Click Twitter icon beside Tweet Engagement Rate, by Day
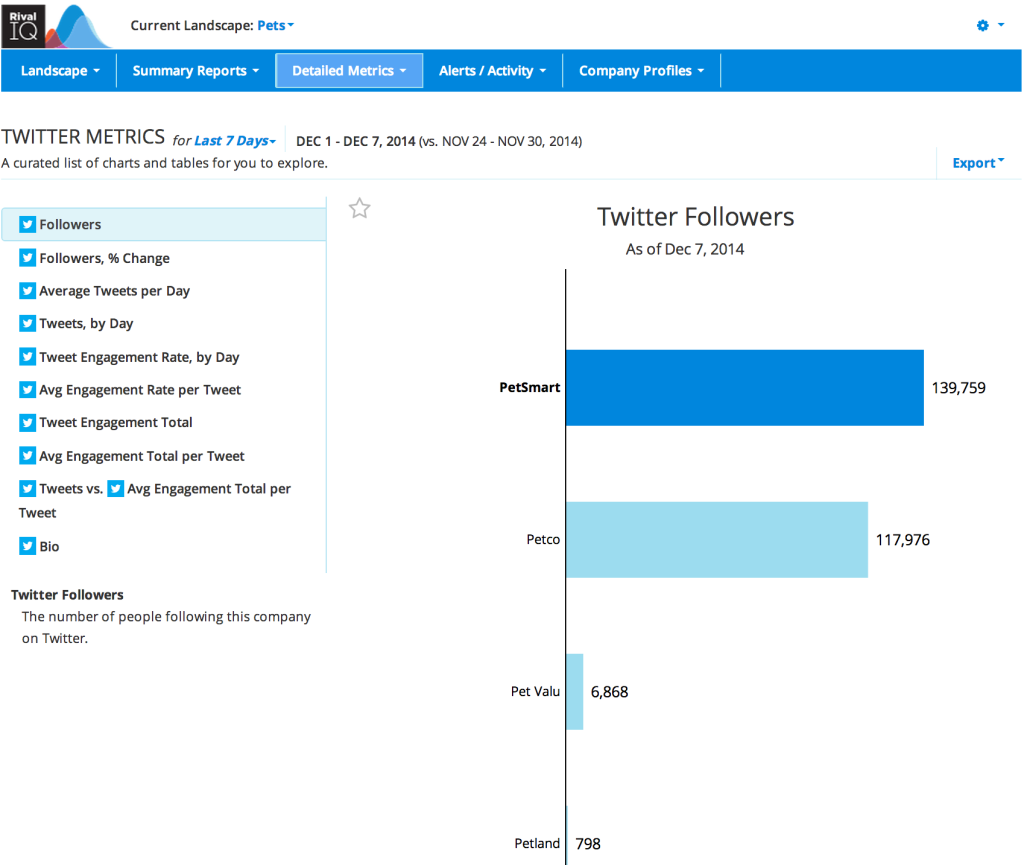This screenshot has width=1024, height=865. pyautogui.click(x=27, y=356)
